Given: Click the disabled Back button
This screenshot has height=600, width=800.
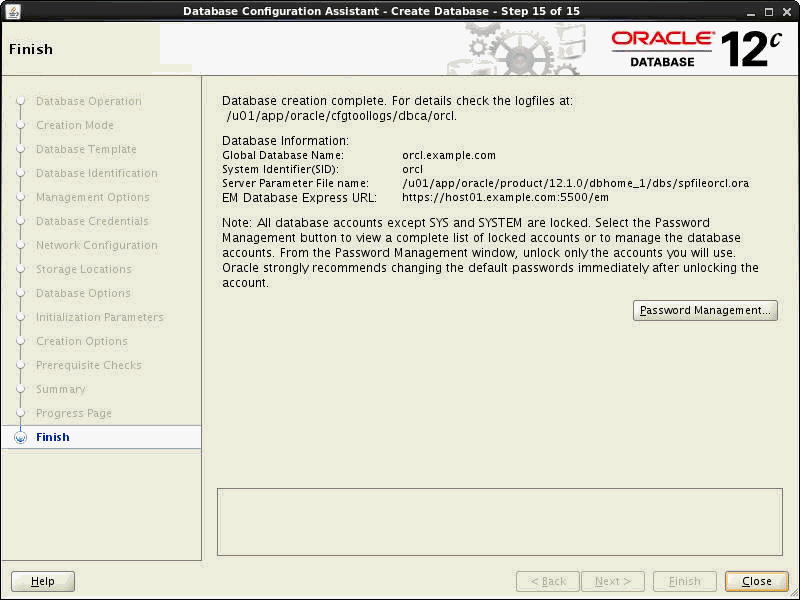Looking at the screenshot, I should [548, 581].
